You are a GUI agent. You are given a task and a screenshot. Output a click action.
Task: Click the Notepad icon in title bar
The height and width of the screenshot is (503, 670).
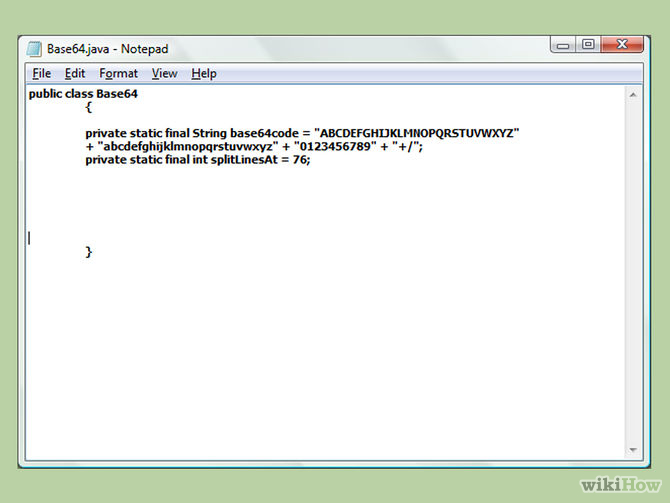point(34,49)
